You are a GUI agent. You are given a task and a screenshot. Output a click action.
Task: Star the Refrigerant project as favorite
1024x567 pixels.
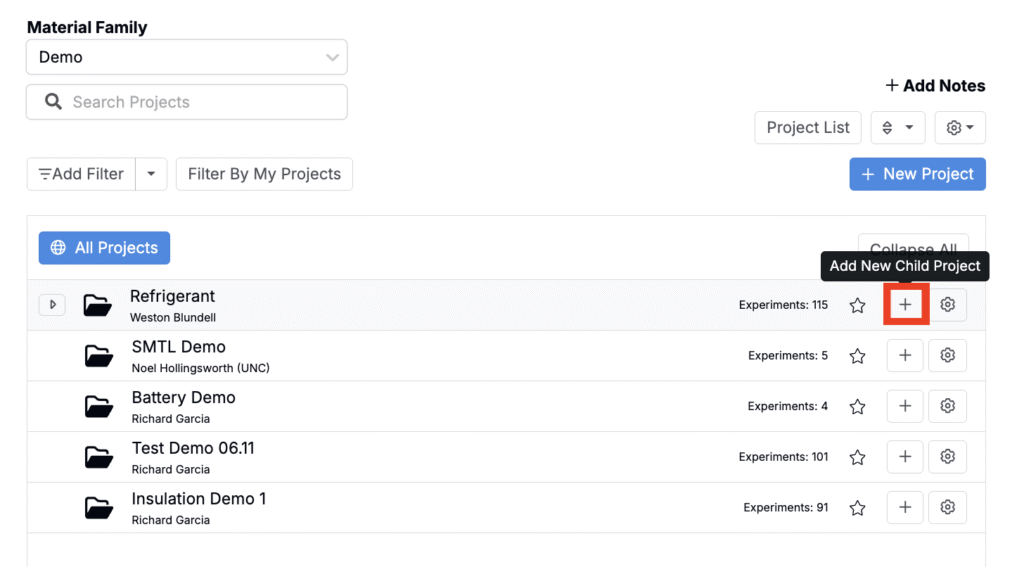[857, 305]
